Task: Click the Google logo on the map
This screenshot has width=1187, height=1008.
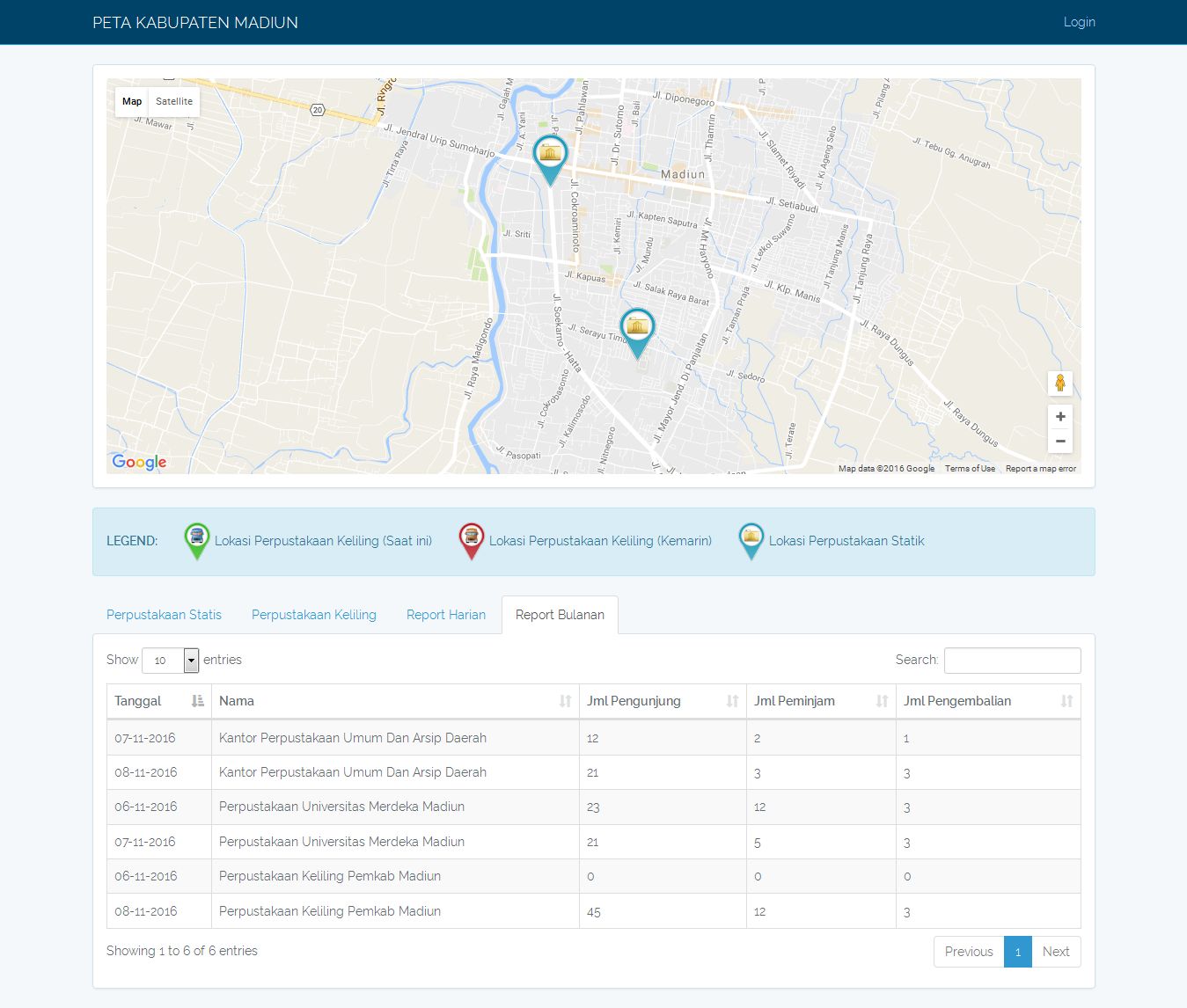Action: tap(139, 462)
